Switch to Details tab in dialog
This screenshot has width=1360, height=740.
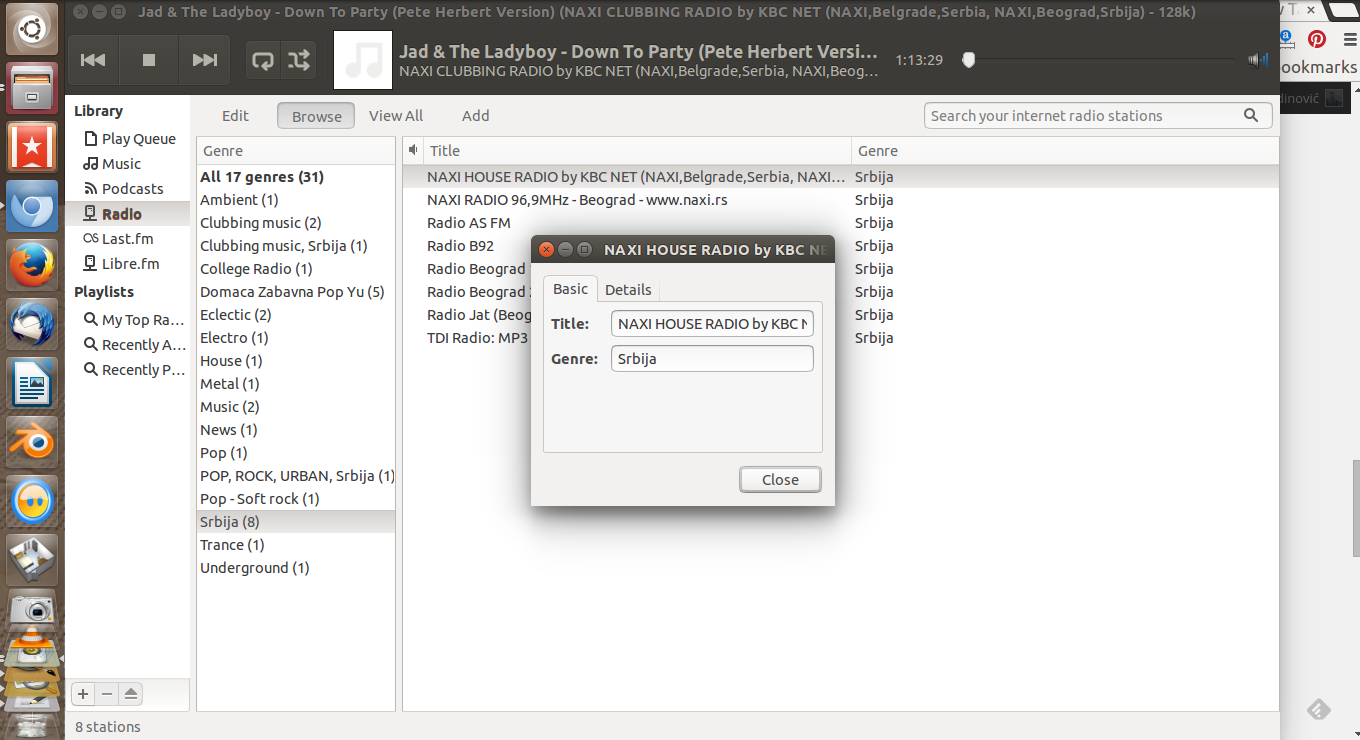click(628, 290)
